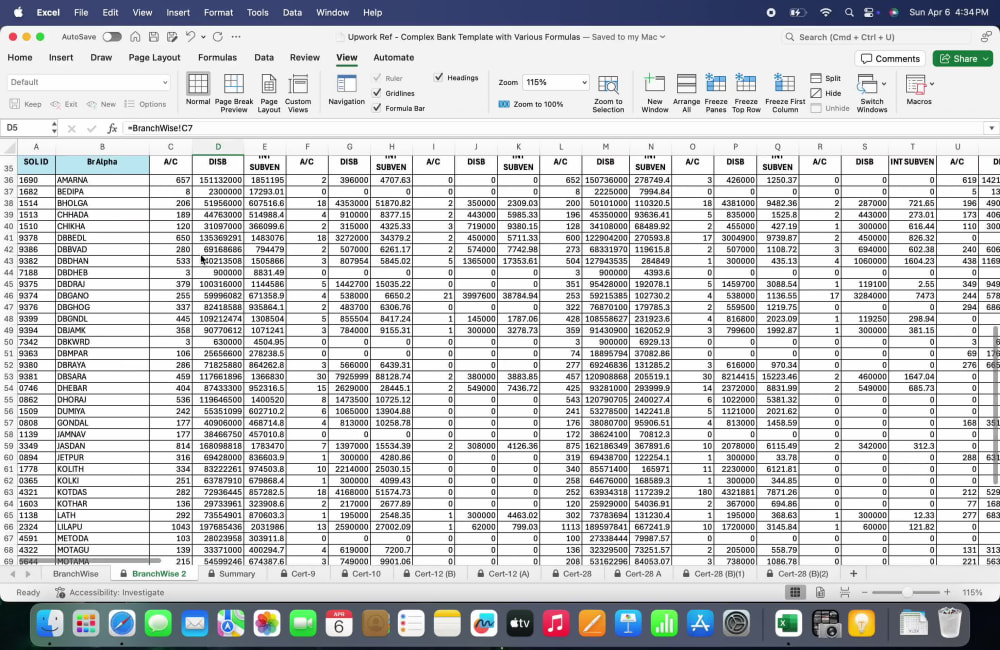The width and height of the screenshot is (1000, 650).
Task: Click the Home icon in title bar
Action: (135, 37)
